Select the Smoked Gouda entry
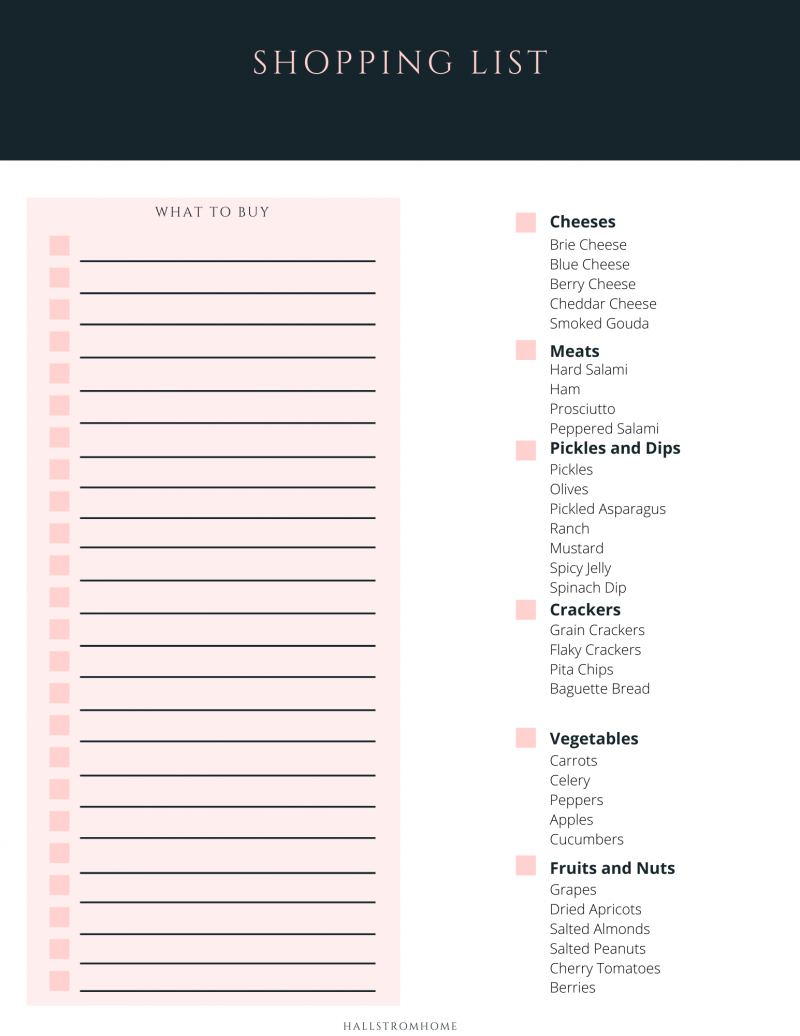 pos(599,324)
